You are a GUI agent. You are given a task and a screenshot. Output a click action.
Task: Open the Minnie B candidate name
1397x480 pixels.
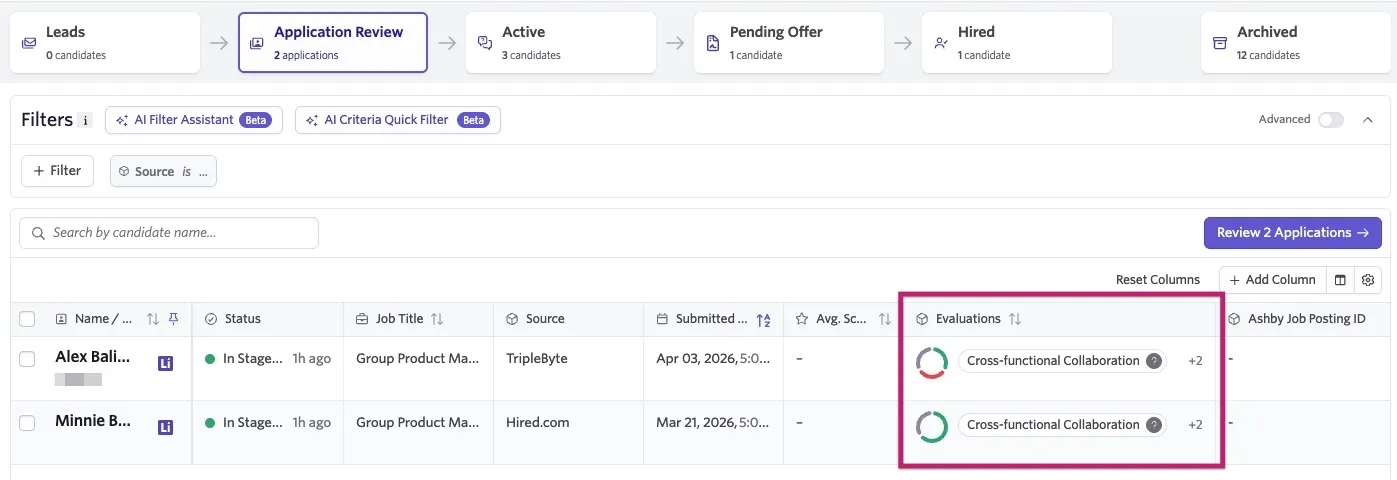coord(93,421)
